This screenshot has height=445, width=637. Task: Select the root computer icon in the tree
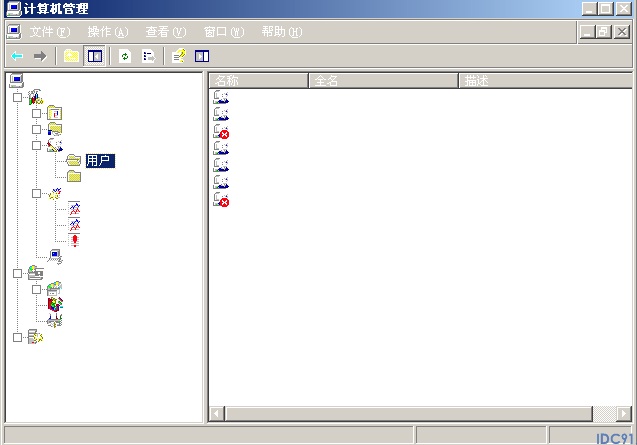(x=17, y=80)
